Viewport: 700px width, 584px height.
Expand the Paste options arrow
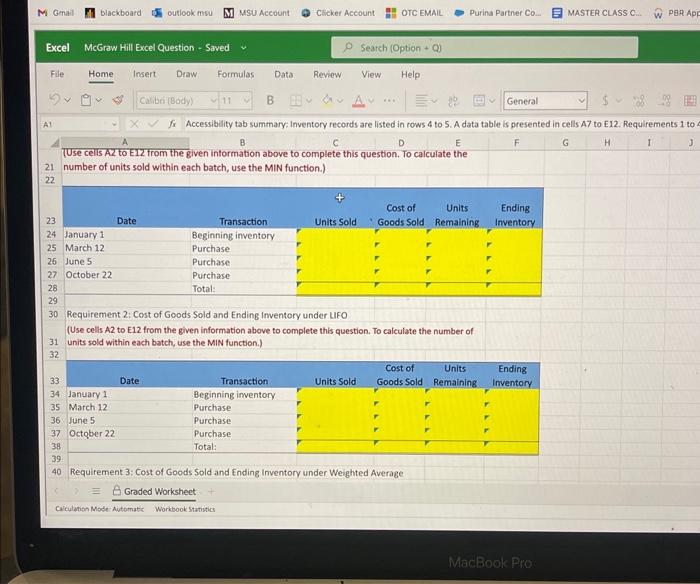pos(99,100)
